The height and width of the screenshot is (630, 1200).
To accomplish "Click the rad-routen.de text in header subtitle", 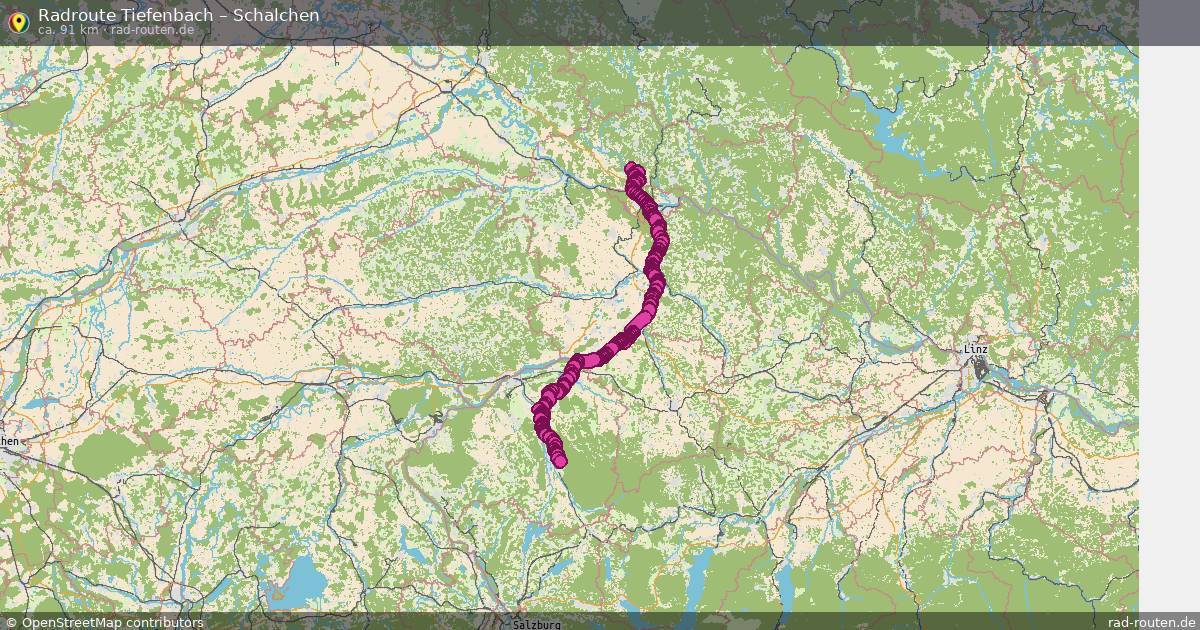I will [151, 30].
